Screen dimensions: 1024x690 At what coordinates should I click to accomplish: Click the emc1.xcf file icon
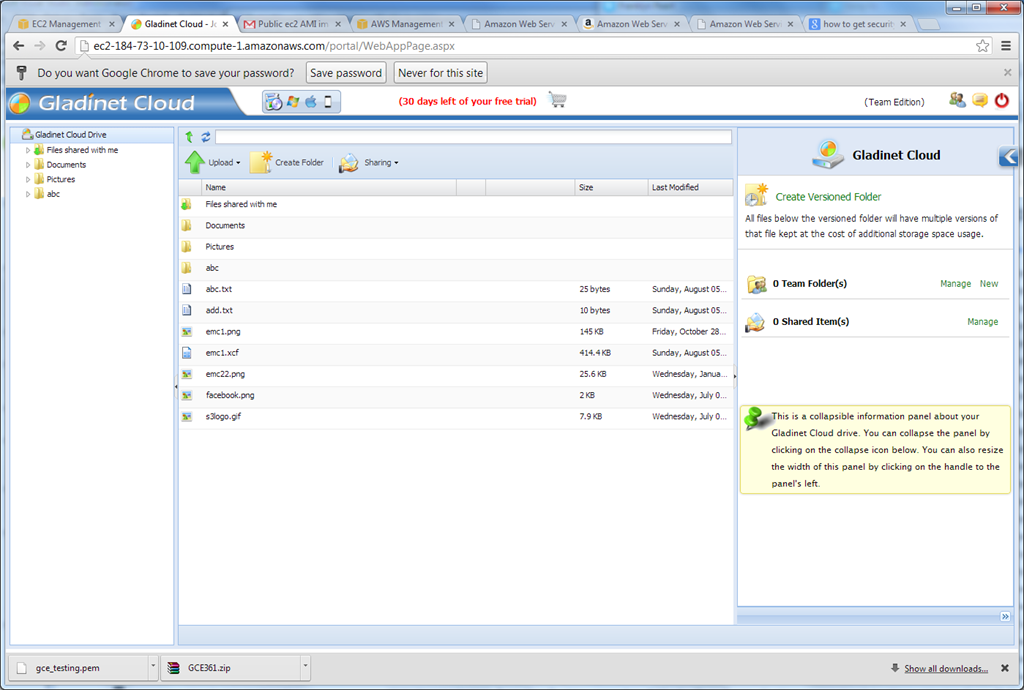tap(187, 353)
